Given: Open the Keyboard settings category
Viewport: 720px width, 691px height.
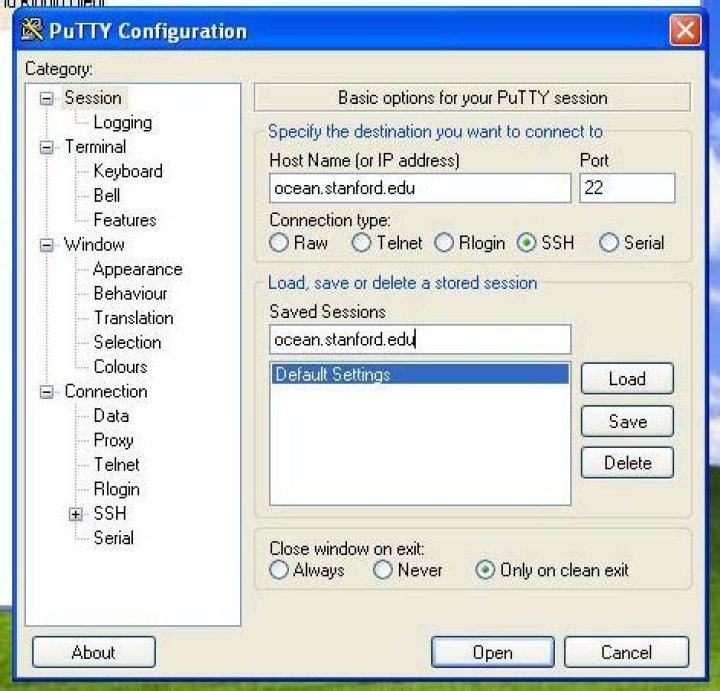Looking at the screenshot, I should tap(128, 171).
